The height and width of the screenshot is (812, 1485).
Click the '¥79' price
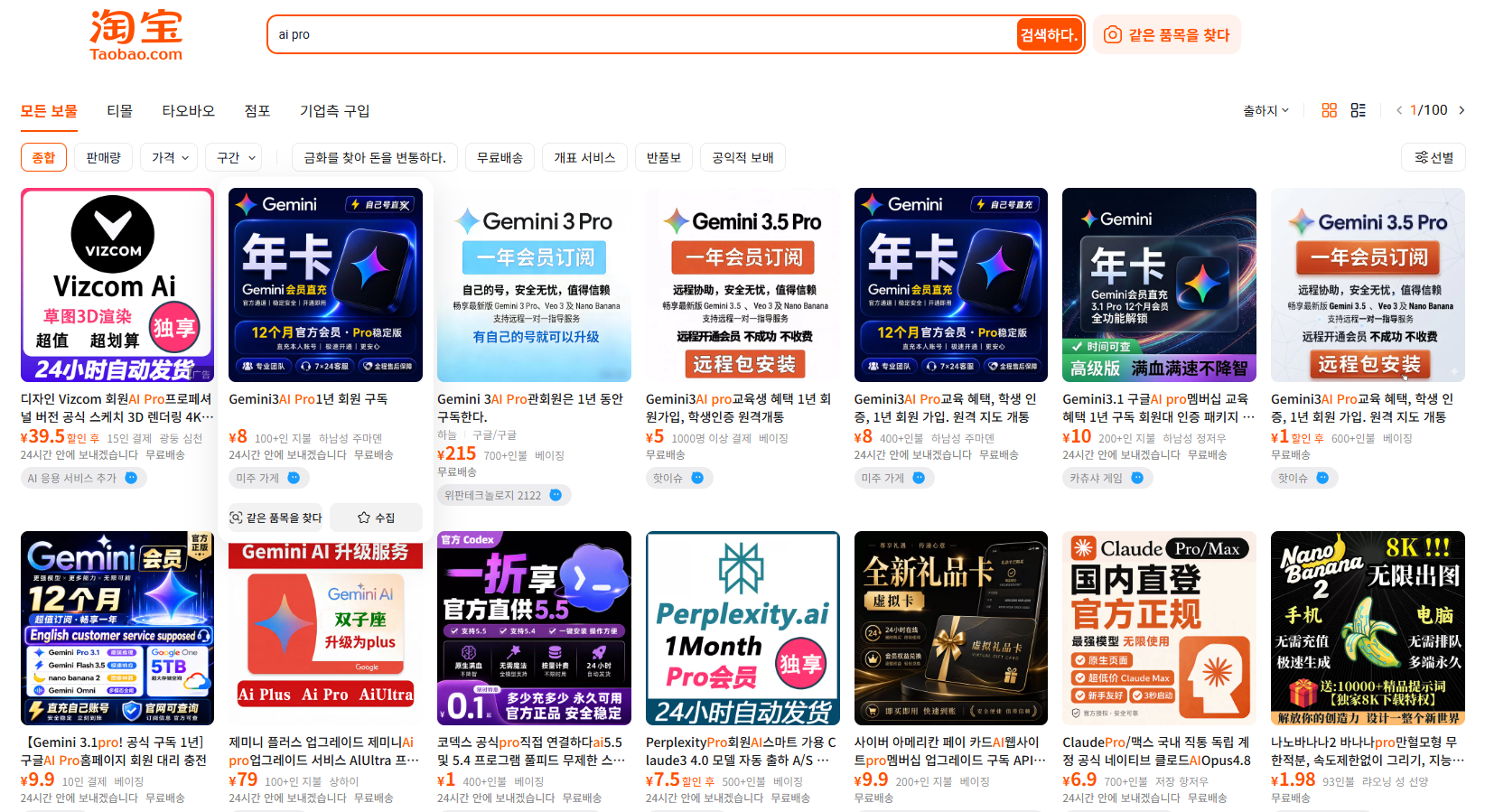click(x=243, y=779)
